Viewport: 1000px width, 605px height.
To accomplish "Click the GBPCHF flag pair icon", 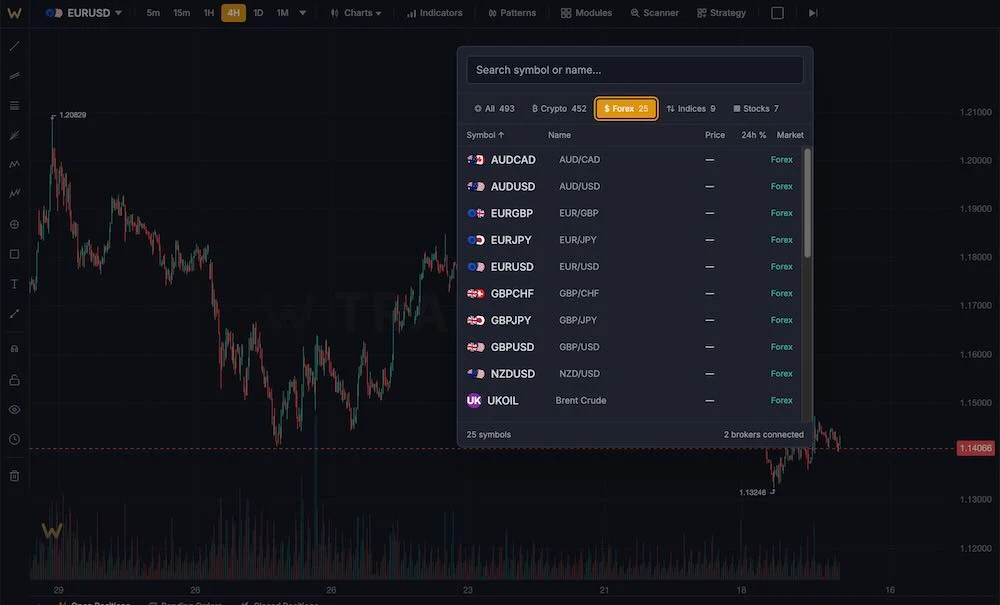I will [x=476, y=294].
